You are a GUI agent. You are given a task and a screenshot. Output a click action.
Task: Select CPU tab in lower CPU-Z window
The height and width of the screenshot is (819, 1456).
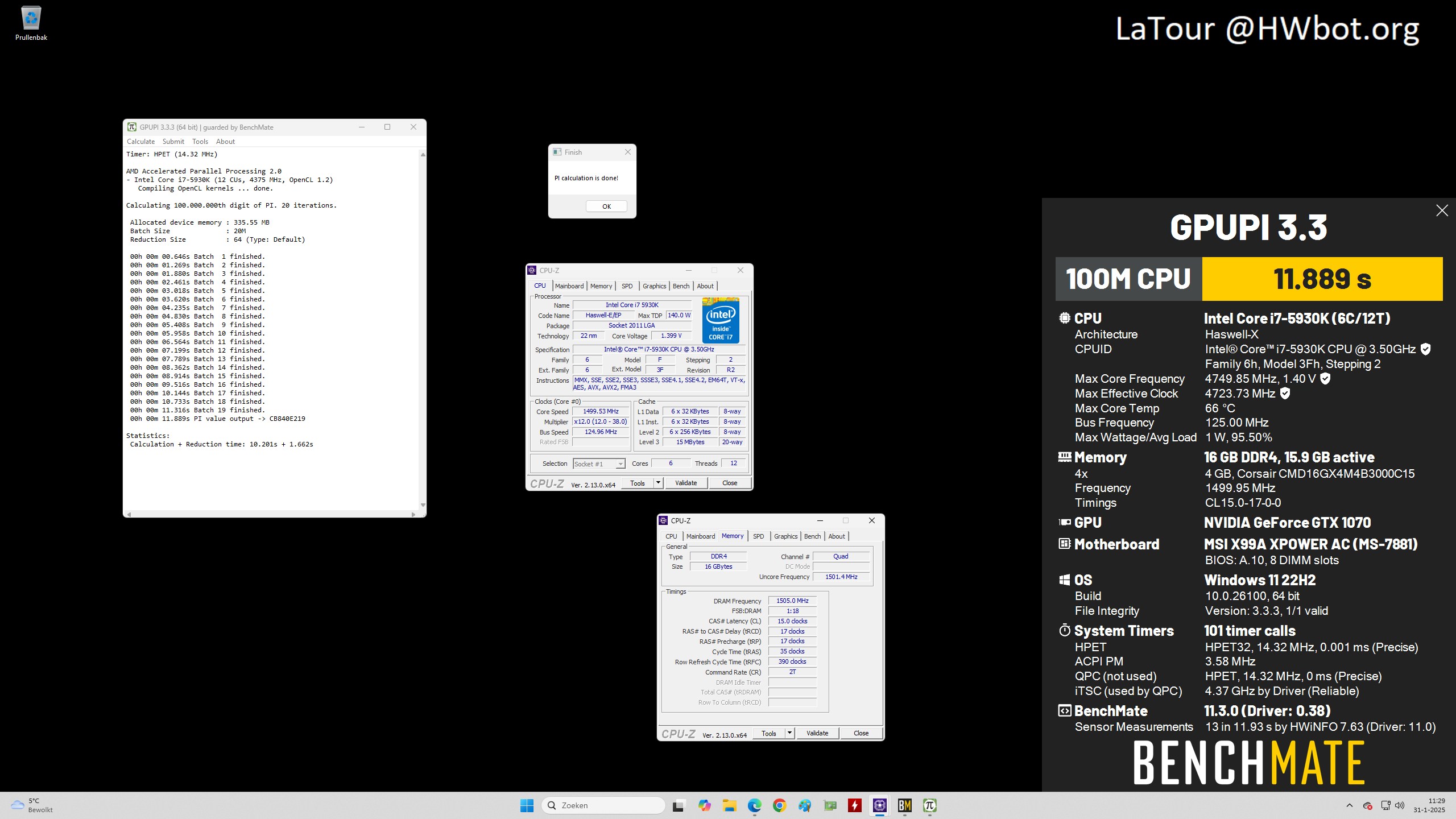click(671, 536)
